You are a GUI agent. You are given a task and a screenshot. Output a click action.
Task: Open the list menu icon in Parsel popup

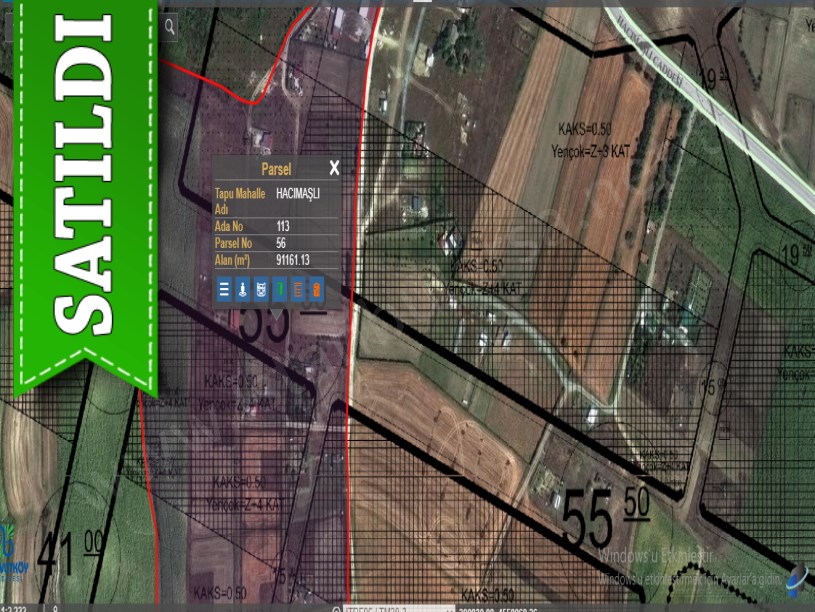pyautogui.click(x=224, y=290)
